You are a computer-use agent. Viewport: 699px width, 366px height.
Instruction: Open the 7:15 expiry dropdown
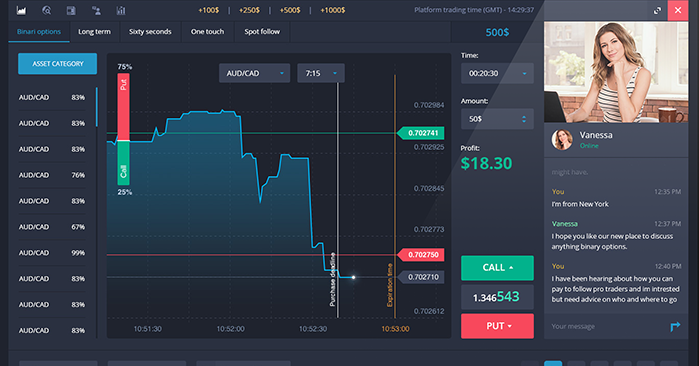[321, 73]
